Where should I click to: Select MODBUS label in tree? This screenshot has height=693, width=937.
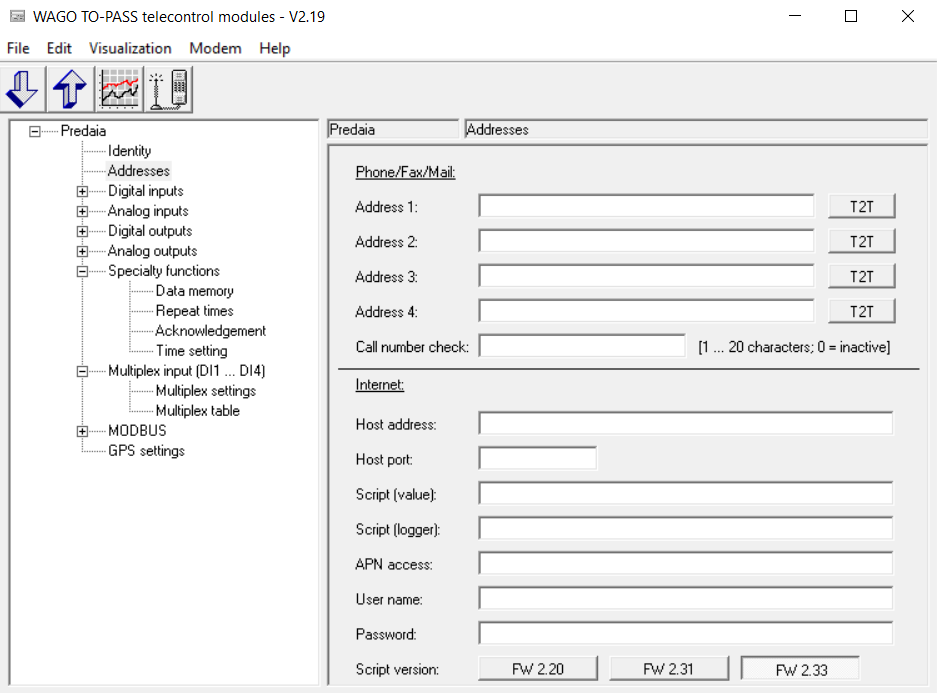137,431
